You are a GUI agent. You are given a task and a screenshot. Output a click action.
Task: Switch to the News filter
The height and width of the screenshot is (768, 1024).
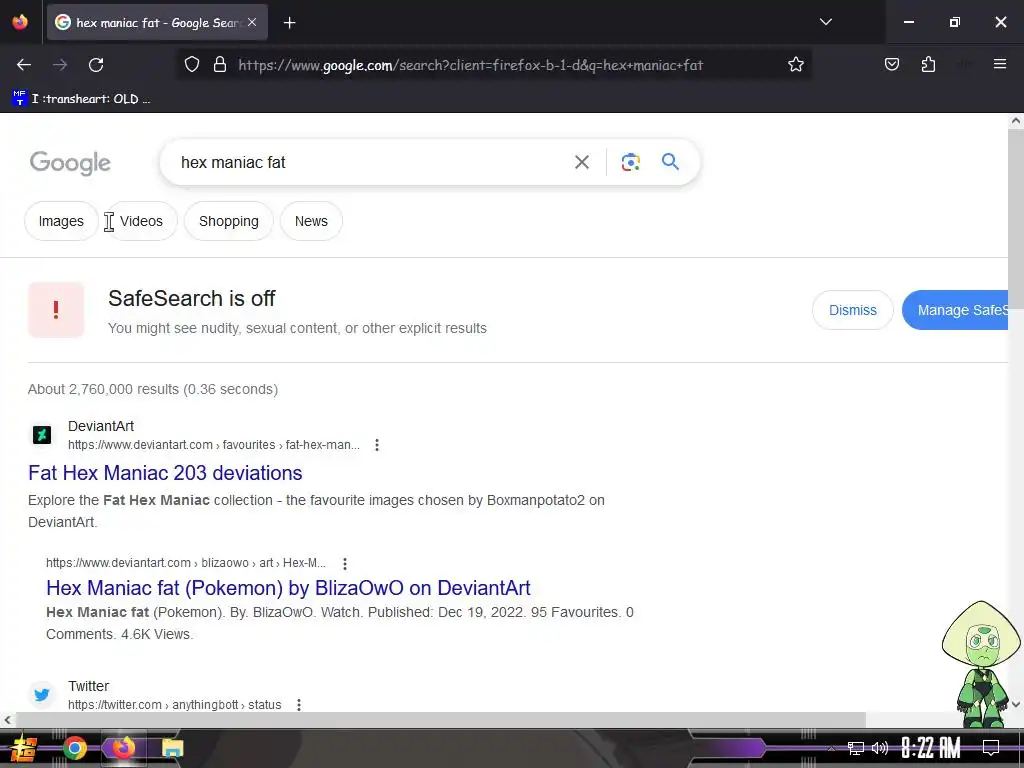pos(311,221)
